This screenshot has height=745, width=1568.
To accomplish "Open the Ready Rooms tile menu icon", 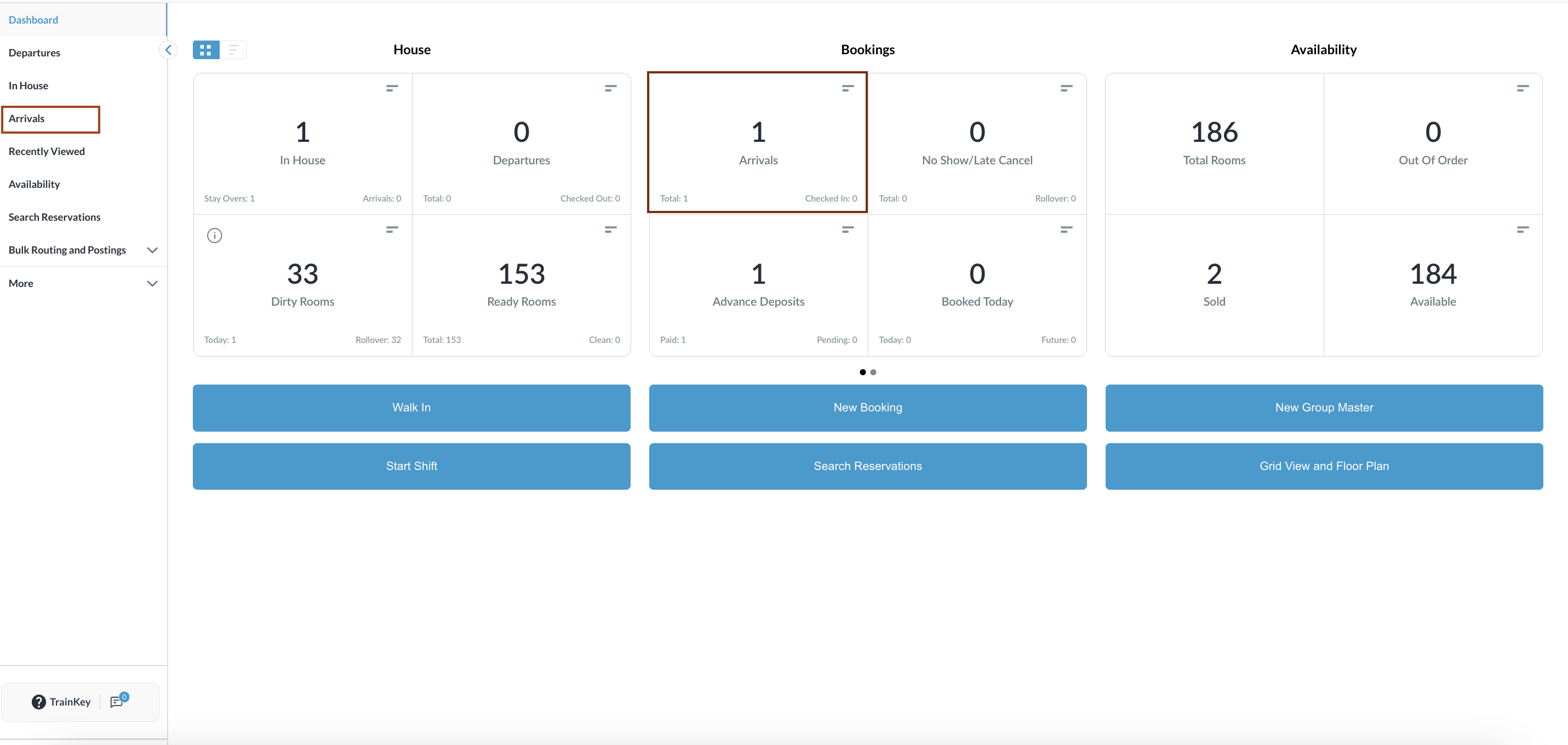I will coord(610,230).
